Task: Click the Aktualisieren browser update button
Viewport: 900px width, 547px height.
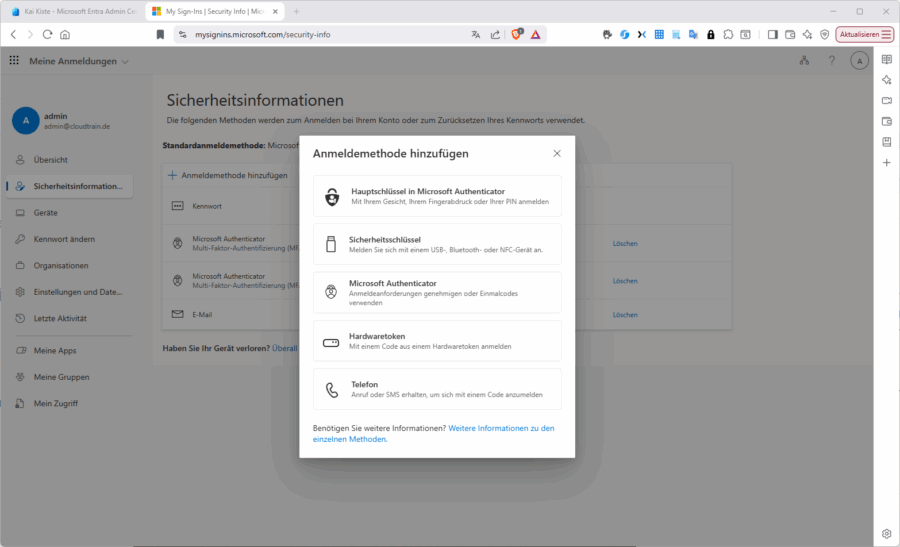Action: (x=864, y=34)
